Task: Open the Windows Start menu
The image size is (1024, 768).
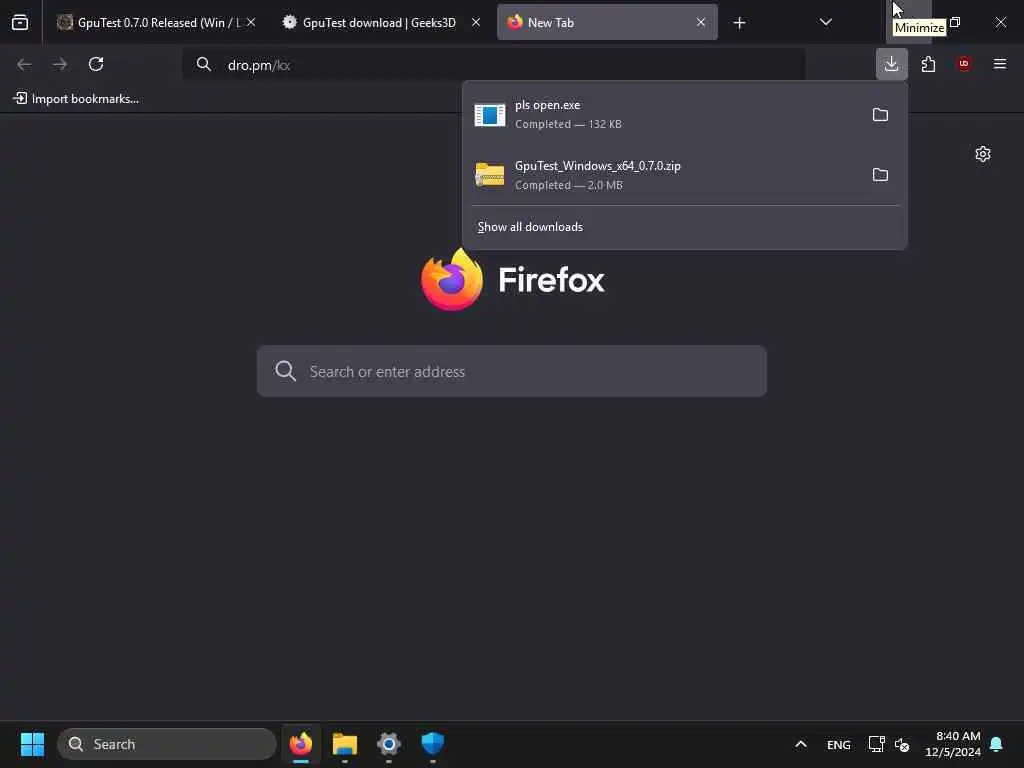Action: (32, 744)
